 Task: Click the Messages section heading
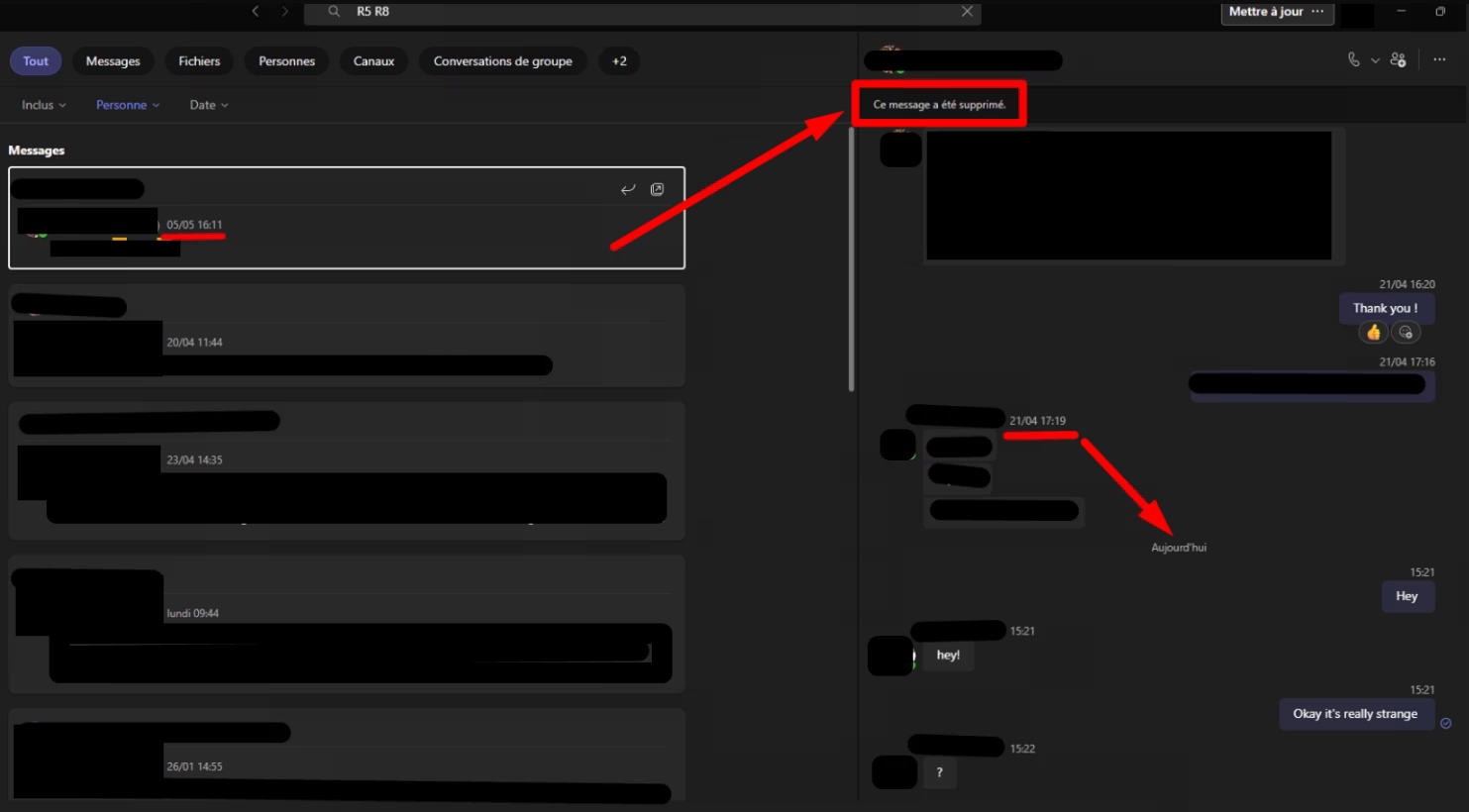[x=37, y=151]
